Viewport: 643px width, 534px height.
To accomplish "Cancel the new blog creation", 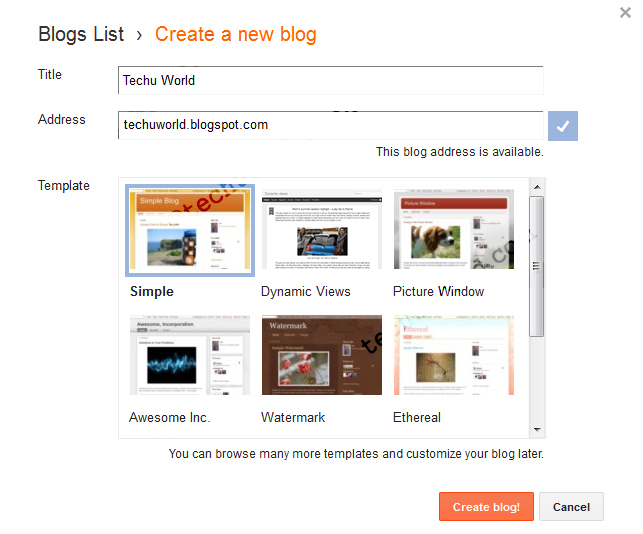I will [571, 507].
